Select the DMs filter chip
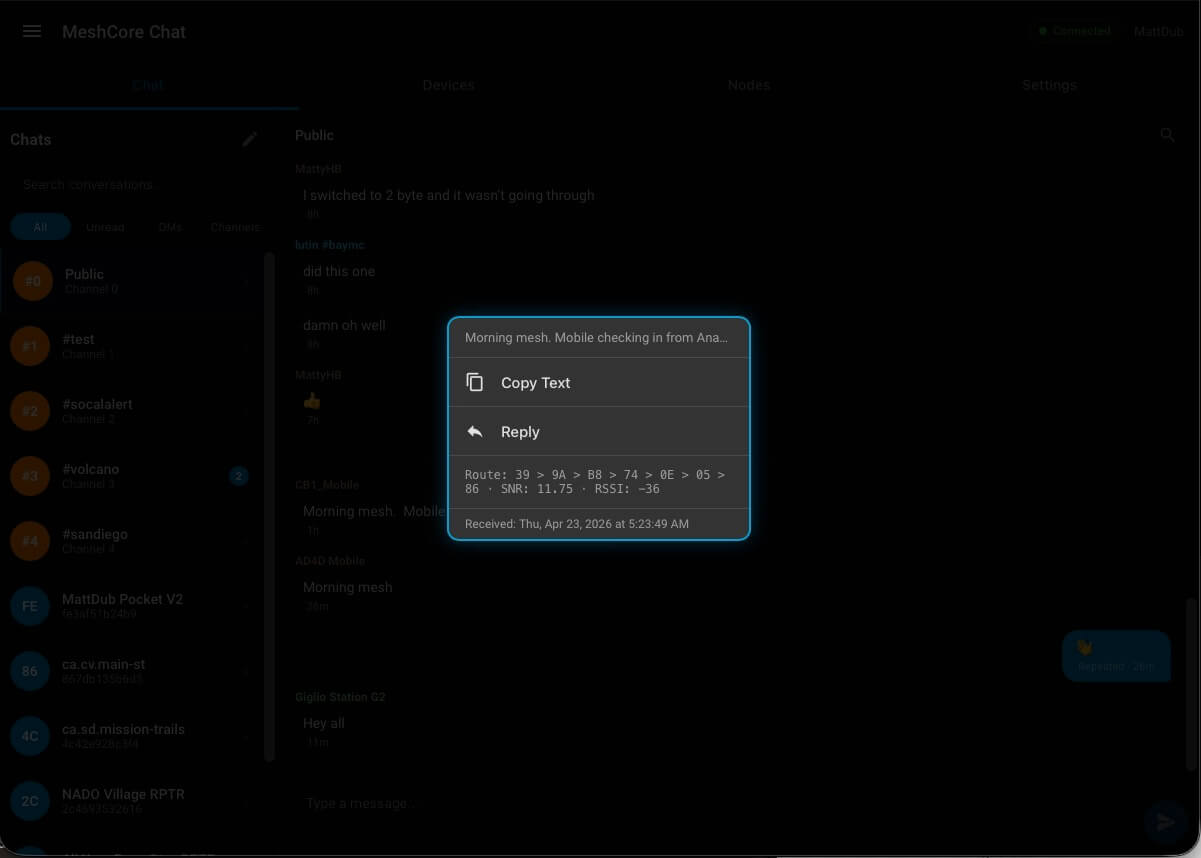The width and height of the screenshot is (1201, 858). [170, 227]
